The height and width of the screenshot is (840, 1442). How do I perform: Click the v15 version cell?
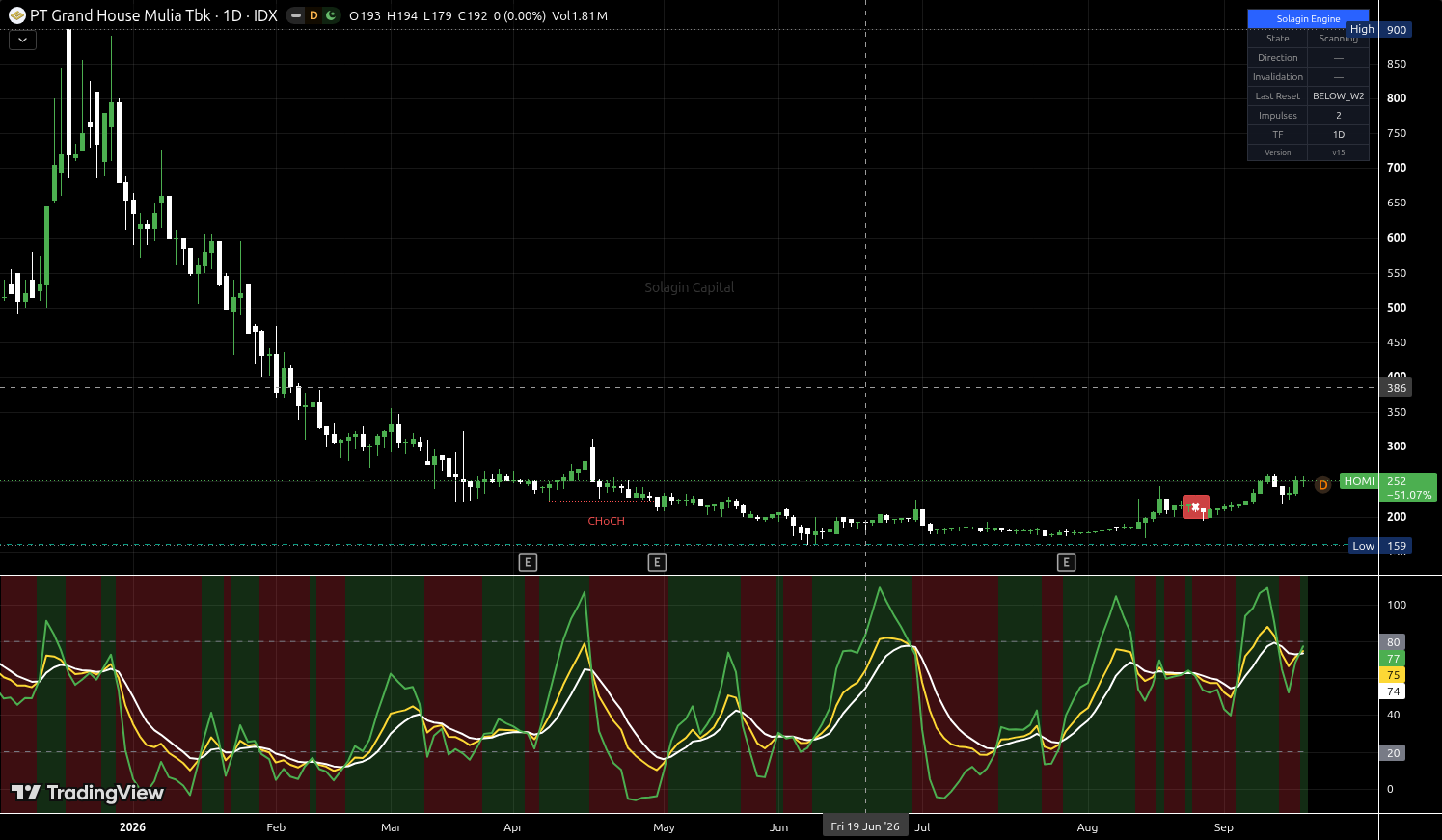tap(1338, 152)
